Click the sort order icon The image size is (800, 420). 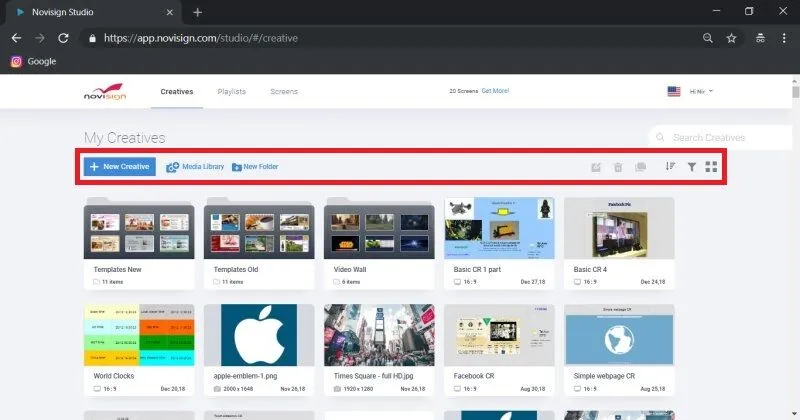click(670, 167)
